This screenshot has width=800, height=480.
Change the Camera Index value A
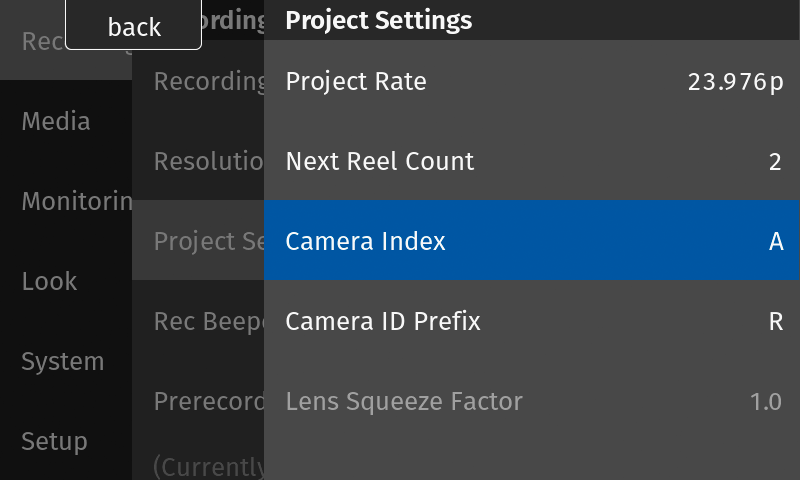click(x=776, y=242)
